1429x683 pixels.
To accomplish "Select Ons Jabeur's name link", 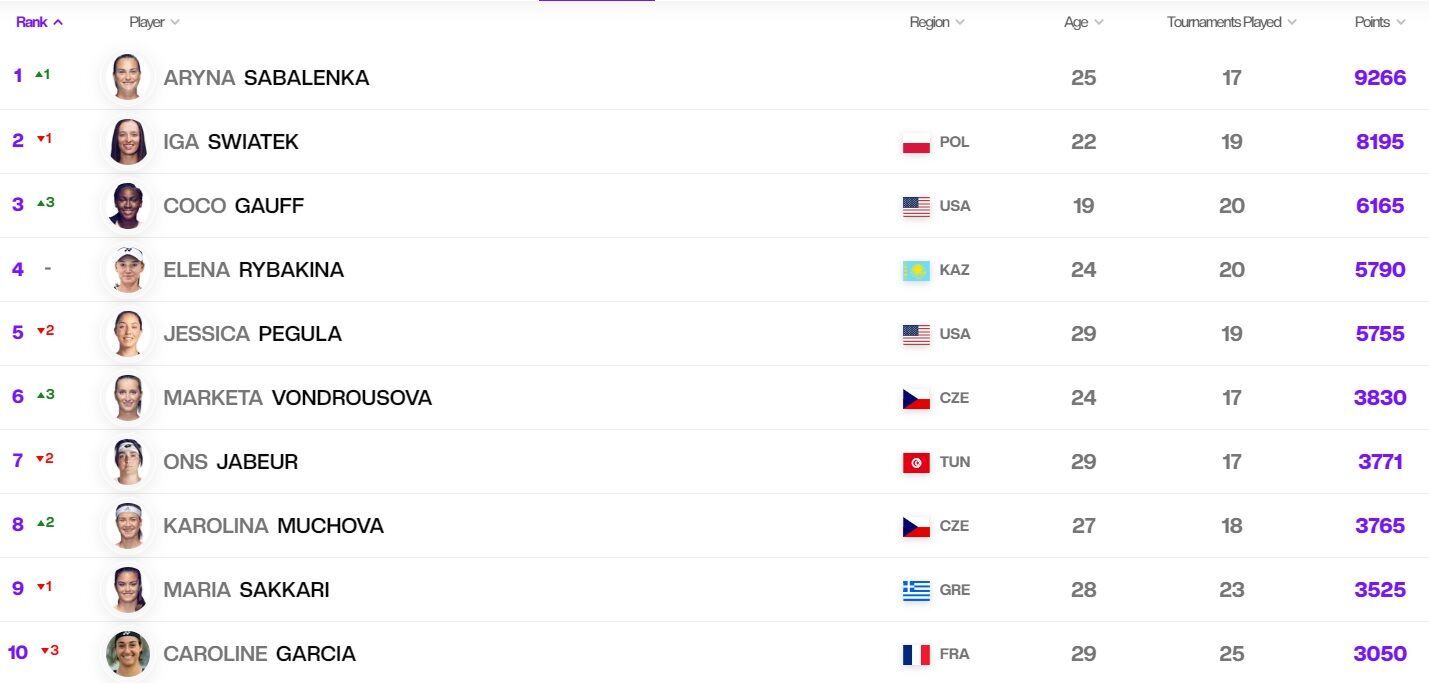I will 230,462.
